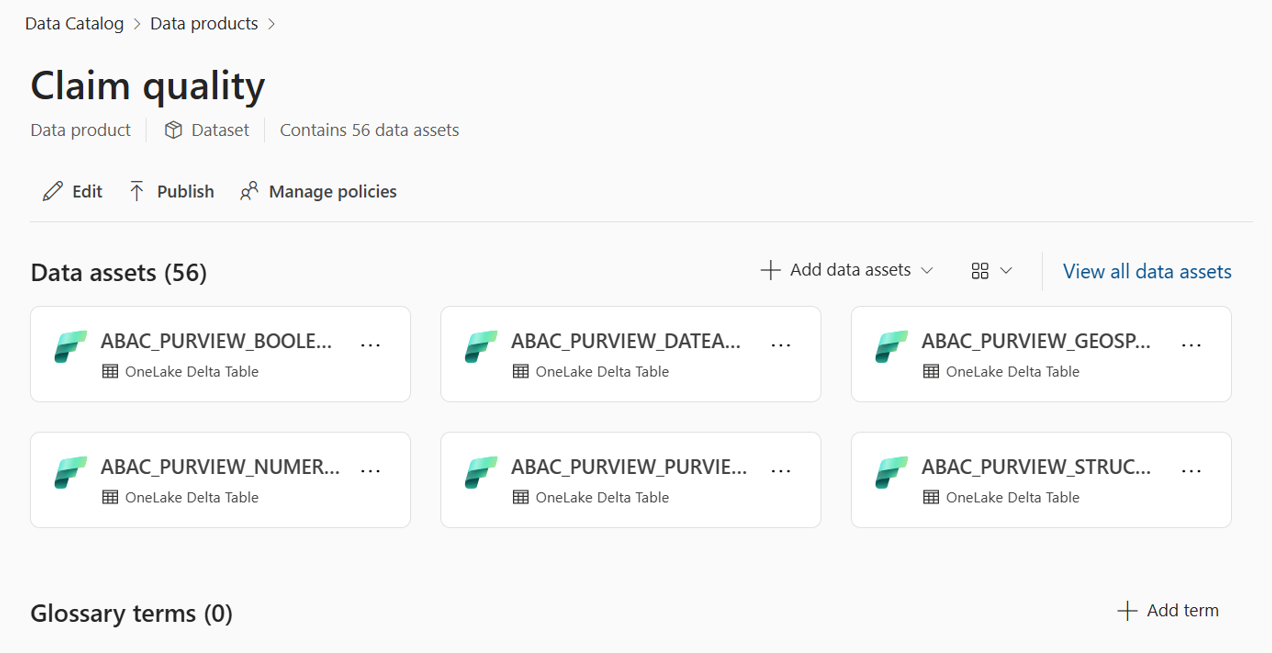Click the Dataset cube icon
Image resolution: width=1272 pixels, height=653 pixels.
pos(173,130)
